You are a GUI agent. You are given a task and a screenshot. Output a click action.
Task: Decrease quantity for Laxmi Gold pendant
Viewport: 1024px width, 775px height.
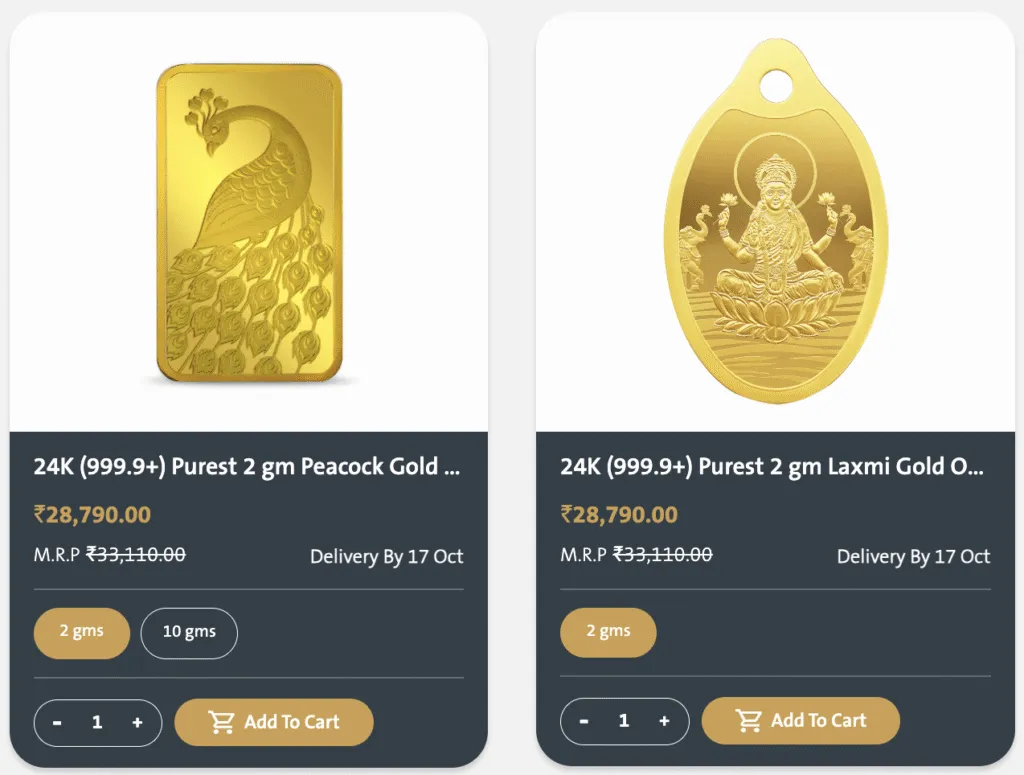coord(584,721)
